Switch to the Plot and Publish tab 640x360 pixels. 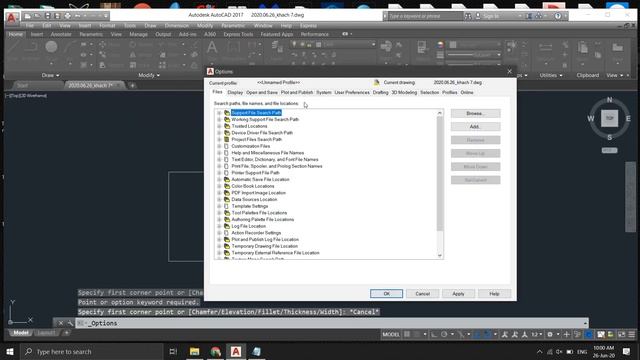[297, 93]
